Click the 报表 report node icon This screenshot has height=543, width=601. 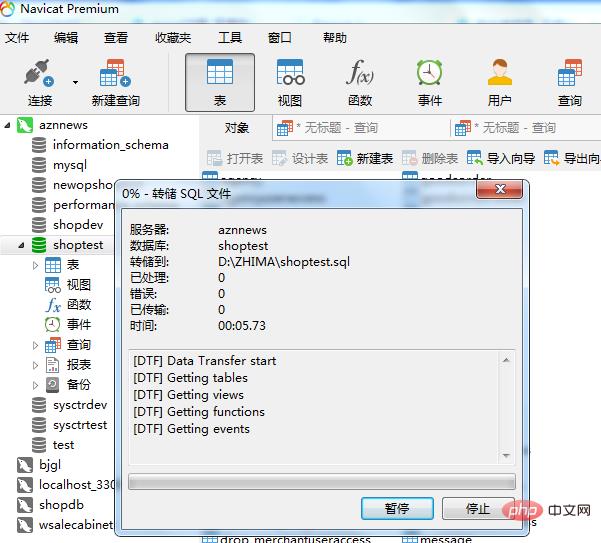pyautogui.click(x=52, y=365)
